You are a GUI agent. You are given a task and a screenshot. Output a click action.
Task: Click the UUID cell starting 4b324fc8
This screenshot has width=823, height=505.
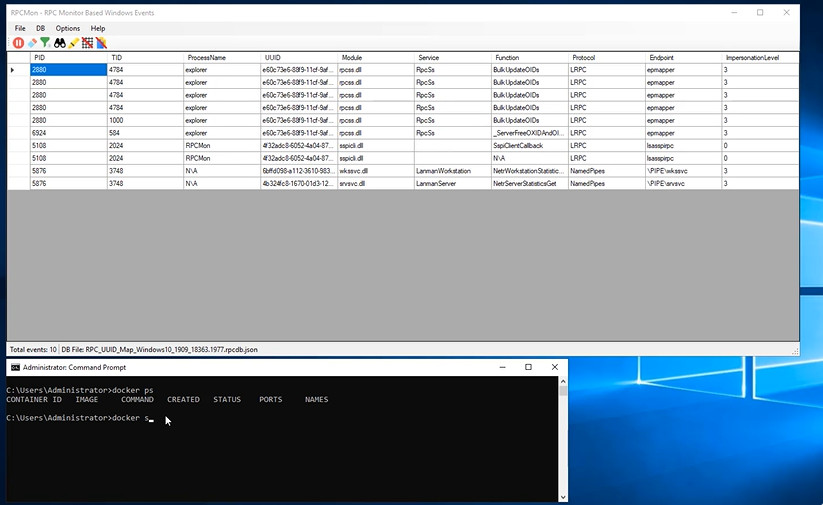[x=299, y=183]
